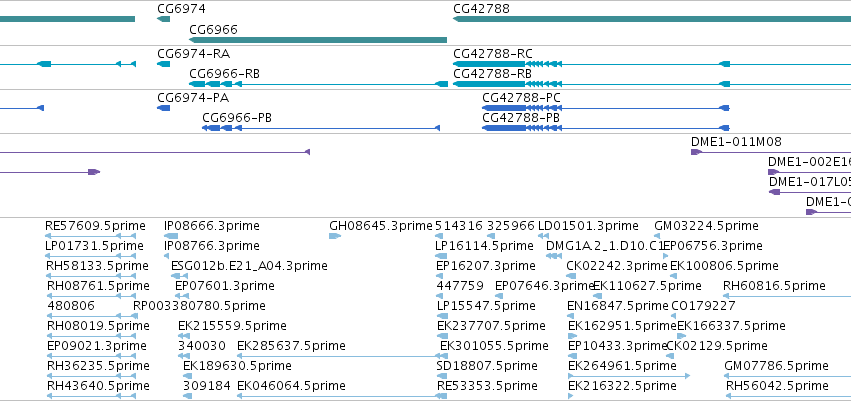Select LP16114.5prime EST
Screen dimensions: 851x401
tap(485, 246)
